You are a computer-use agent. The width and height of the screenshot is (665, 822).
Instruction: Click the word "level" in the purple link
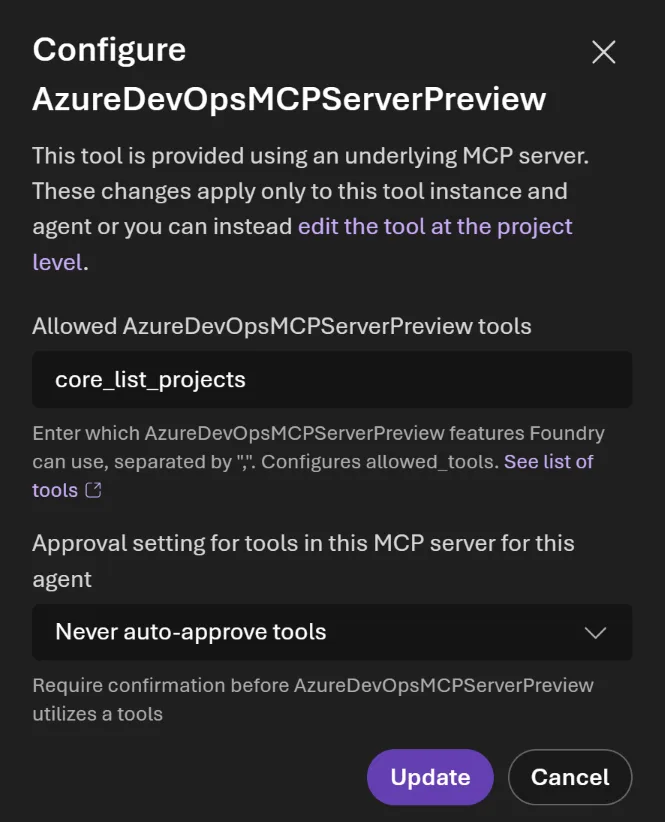(x=57, y=262)
